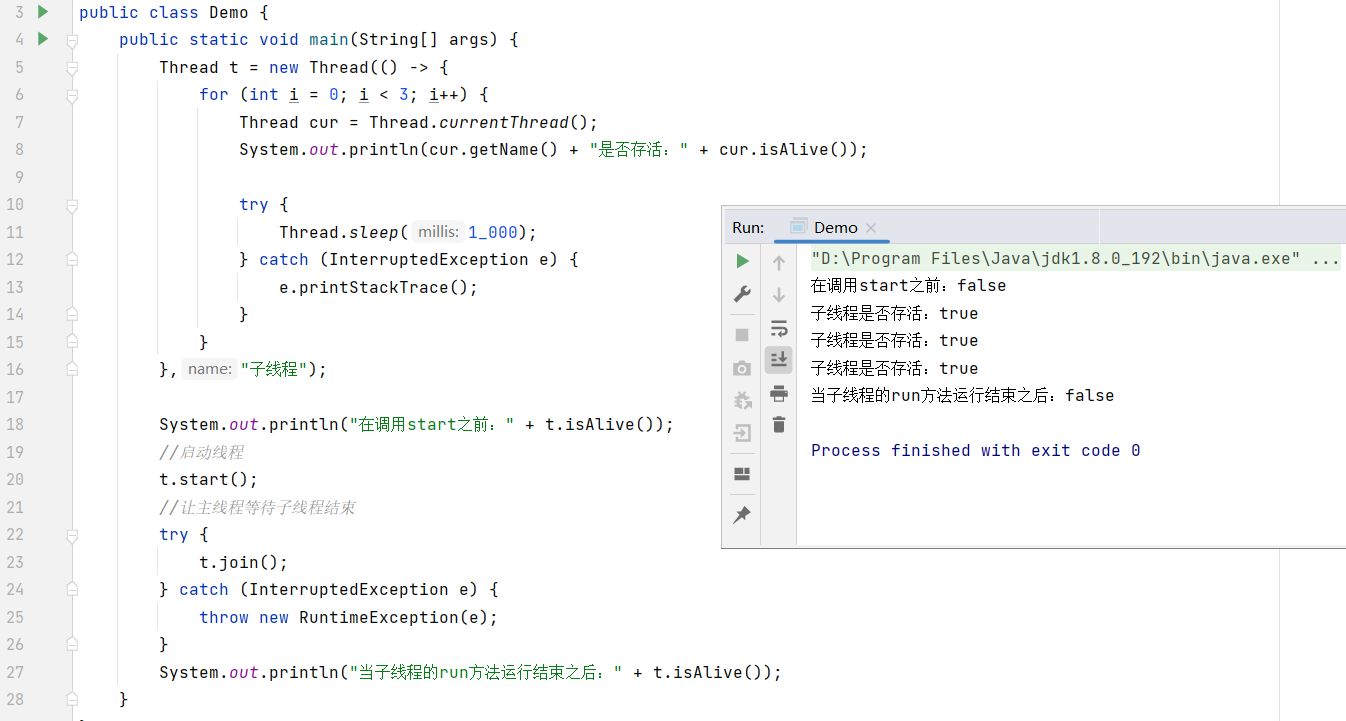The height and width of the screenshot is (721, 1346).
Task: Click the attach debugger bug icon
Action: point(742,401)
